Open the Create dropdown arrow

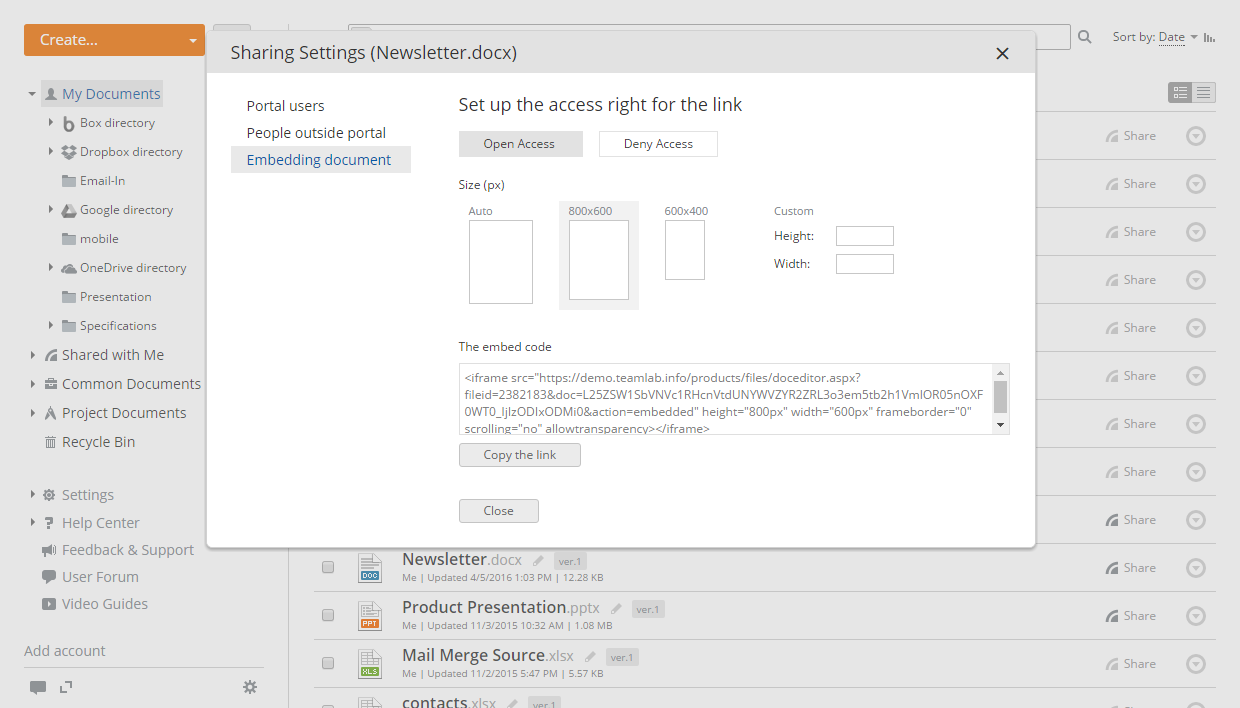pyautogui.click(x=193, y=41)
